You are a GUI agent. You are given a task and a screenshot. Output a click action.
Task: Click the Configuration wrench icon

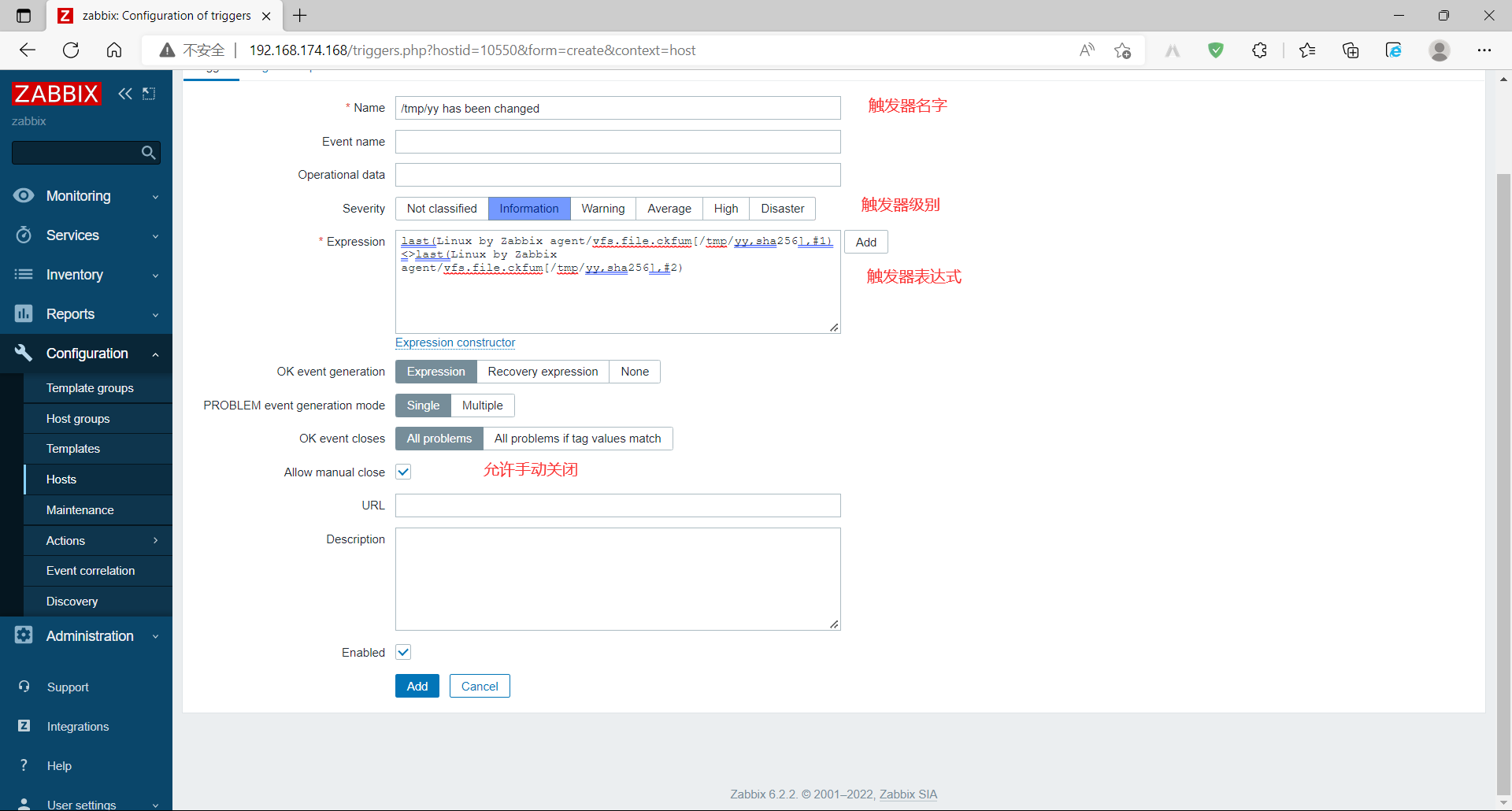coord(24,353)
